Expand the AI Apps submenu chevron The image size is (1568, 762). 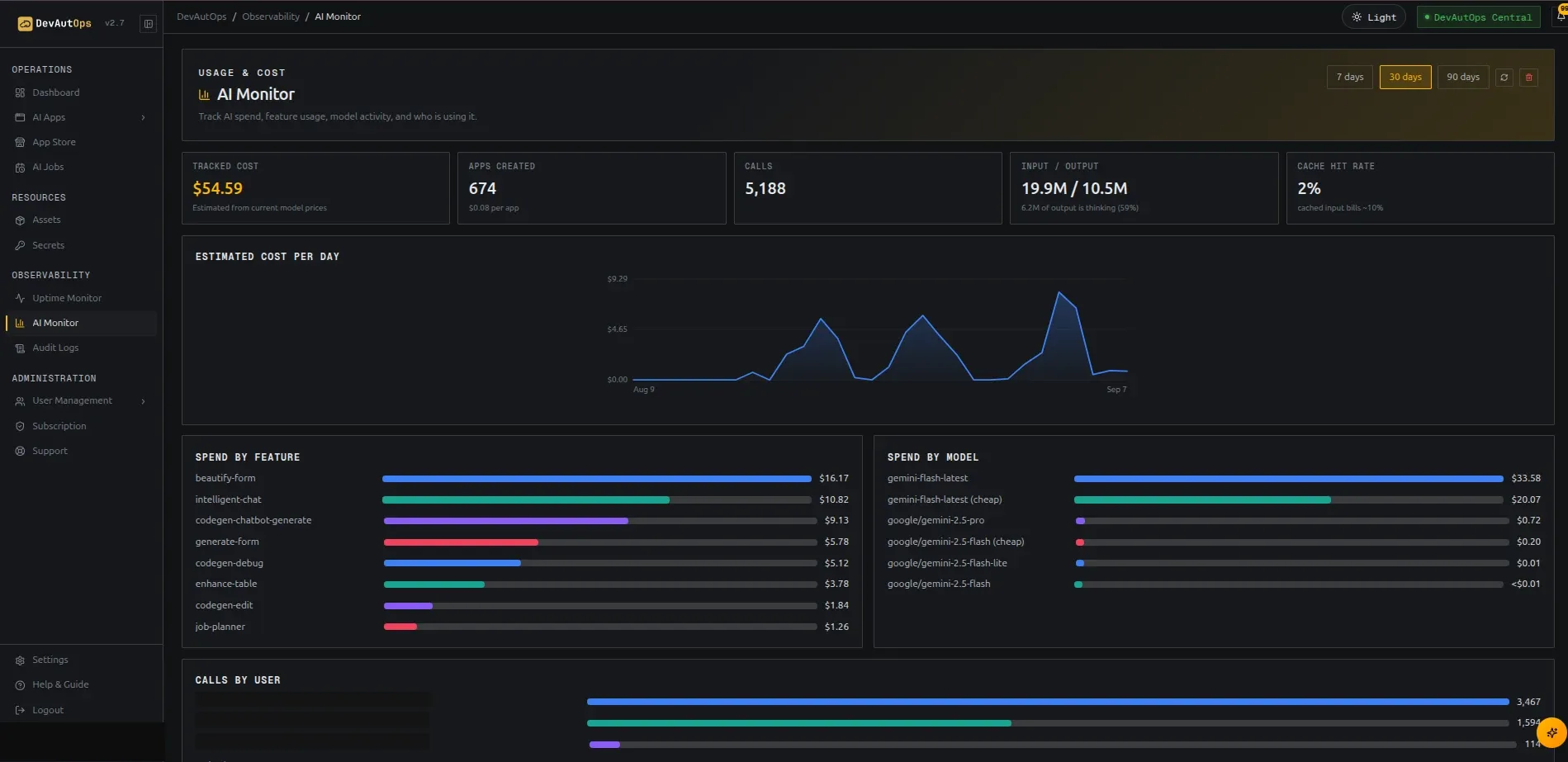(x=144, y=118)
